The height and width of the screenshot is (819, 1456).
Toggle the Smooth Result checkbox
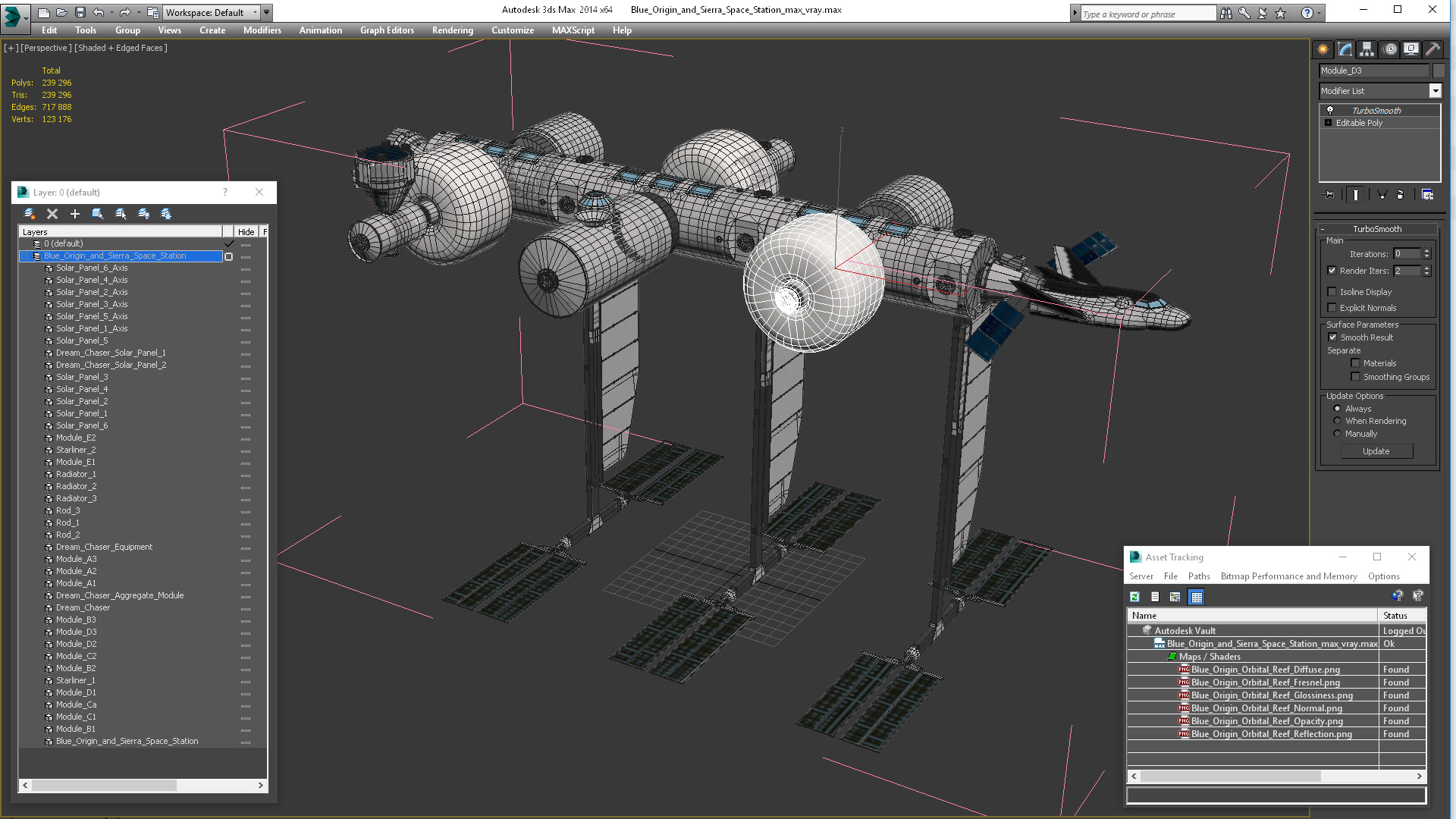tap(1332, 337)
